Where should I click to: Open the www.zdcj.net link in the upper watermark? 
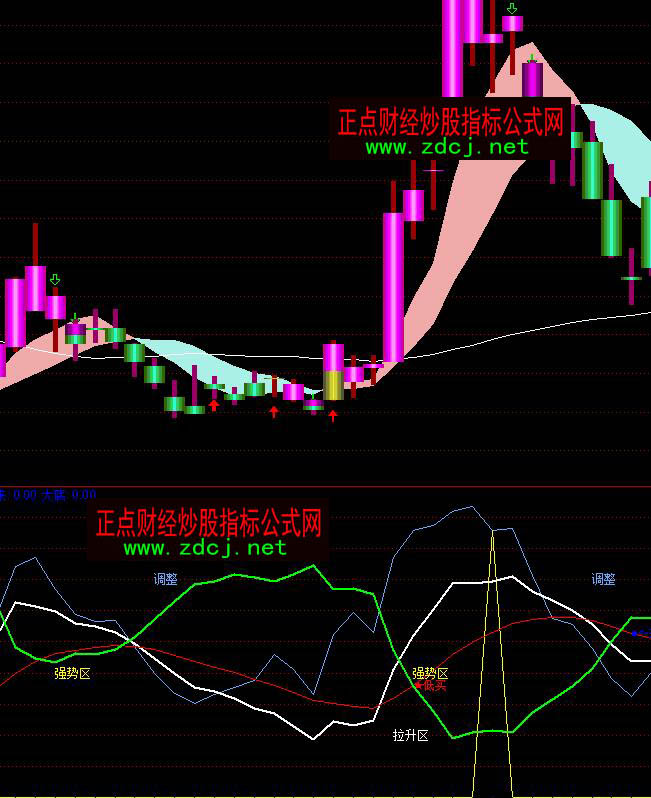446,147
